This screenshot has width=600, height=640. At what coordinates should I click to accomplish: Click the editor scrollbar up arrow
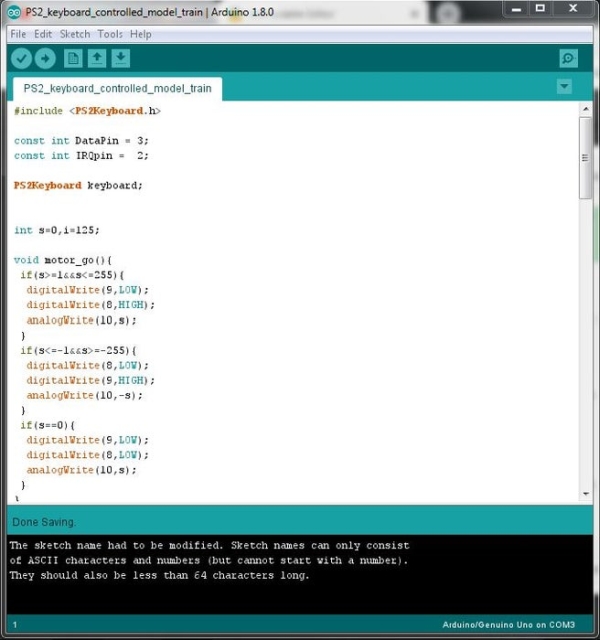click(x=586, y=109)
